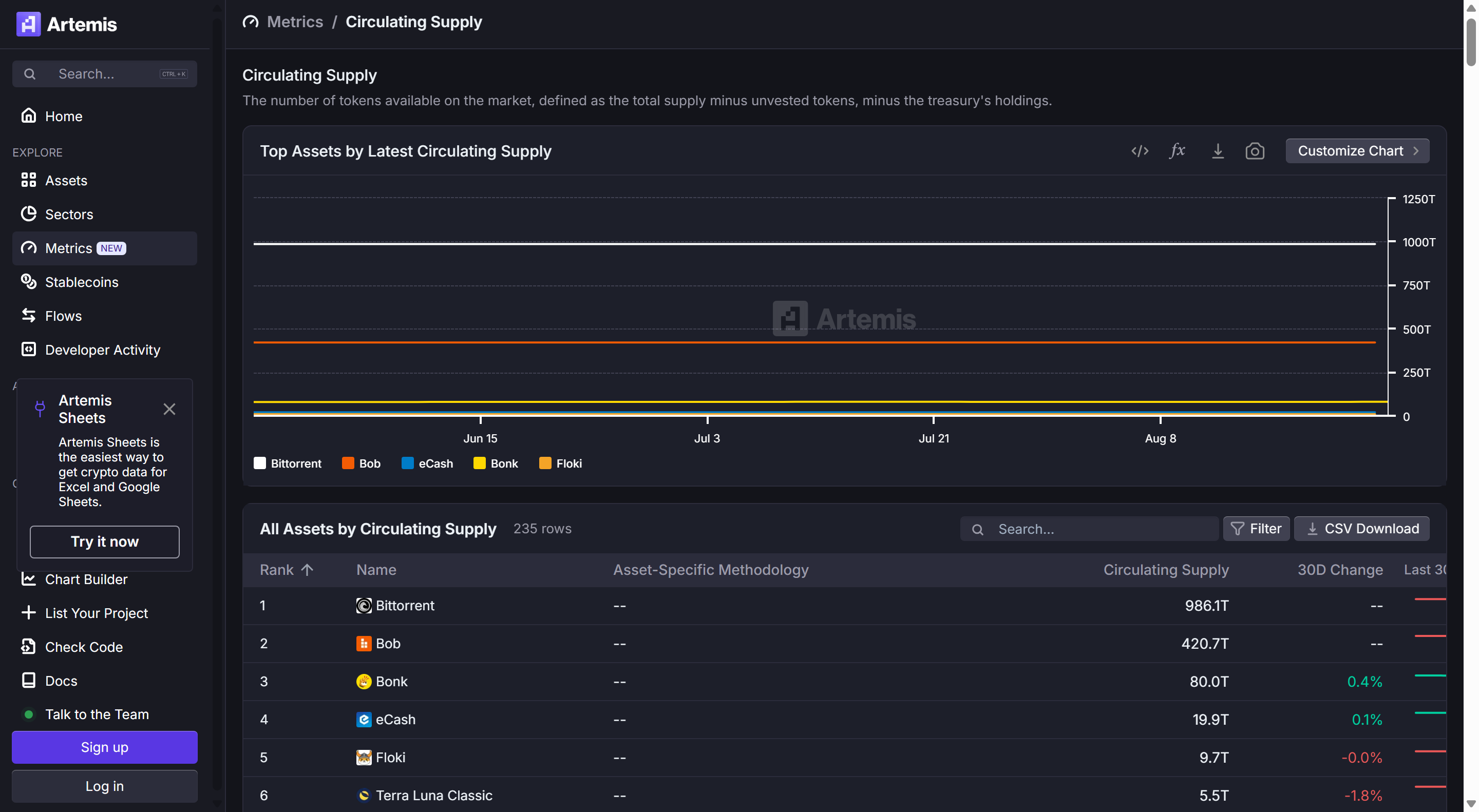Image resolution: width=1479 pixels, height=812 pixels.
Task: Click the Log in button
Action: pyautogui.click(x=104, y=786)
